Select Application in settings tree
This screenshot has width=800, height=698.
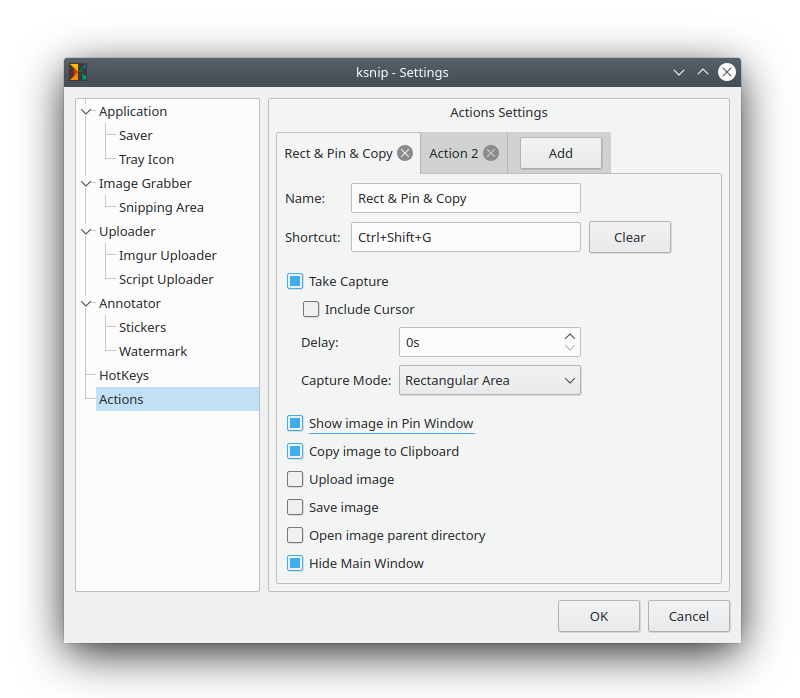[133, 111]
